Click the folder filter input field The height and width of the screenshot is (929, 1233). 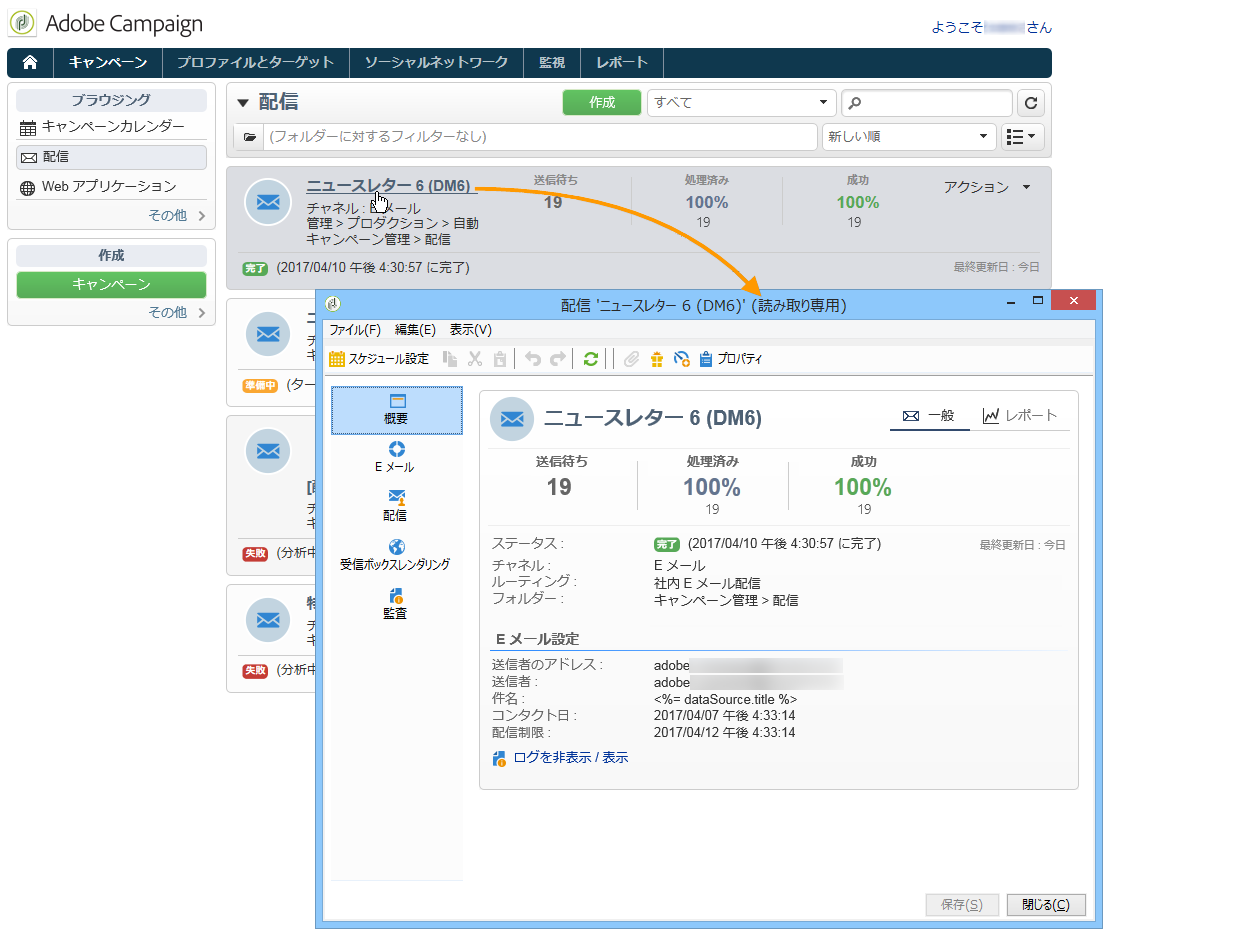pos(541,137)
